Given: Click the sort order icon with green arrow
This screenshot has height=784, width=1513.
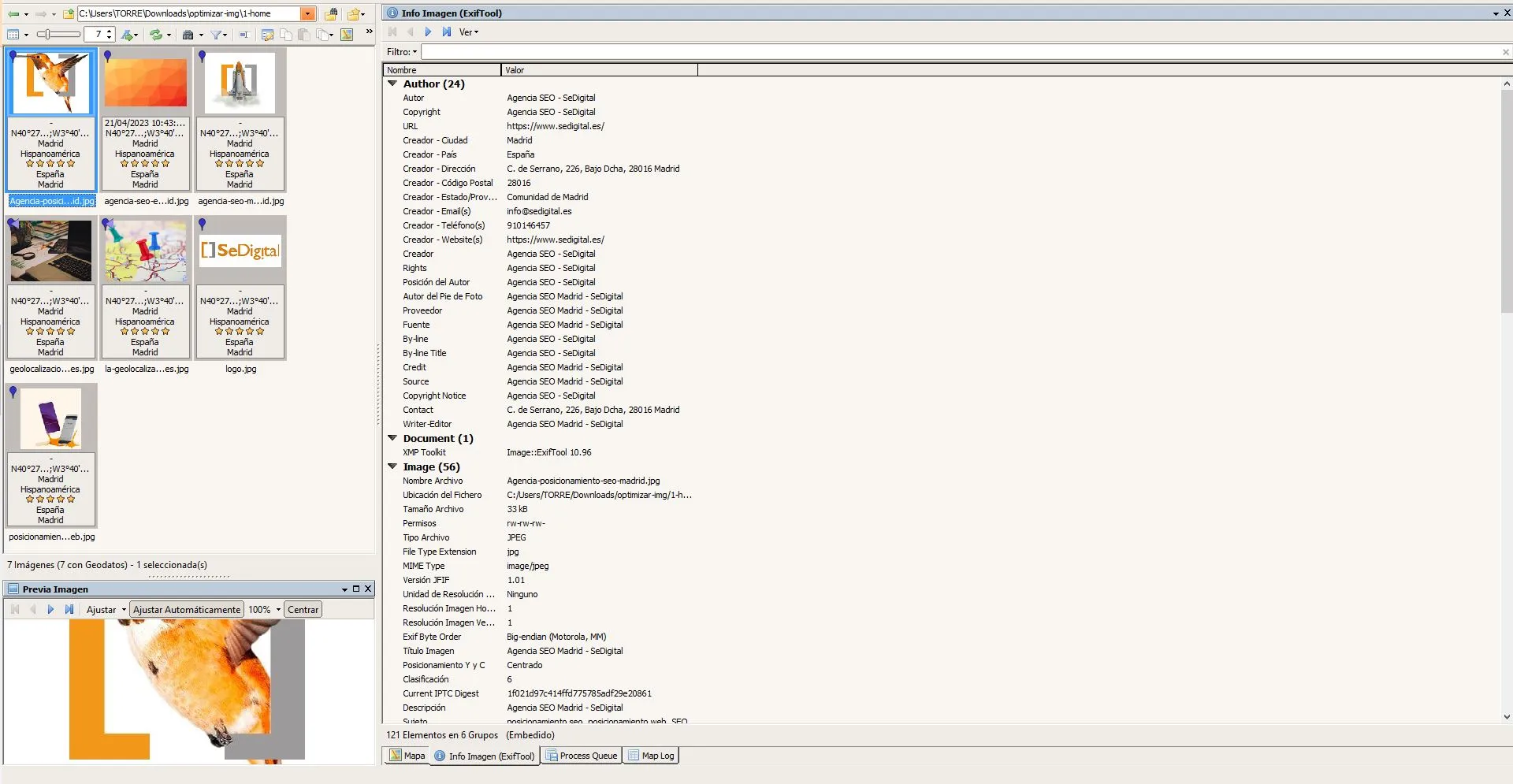Looking at the screenshot, I should click(128, 35).
